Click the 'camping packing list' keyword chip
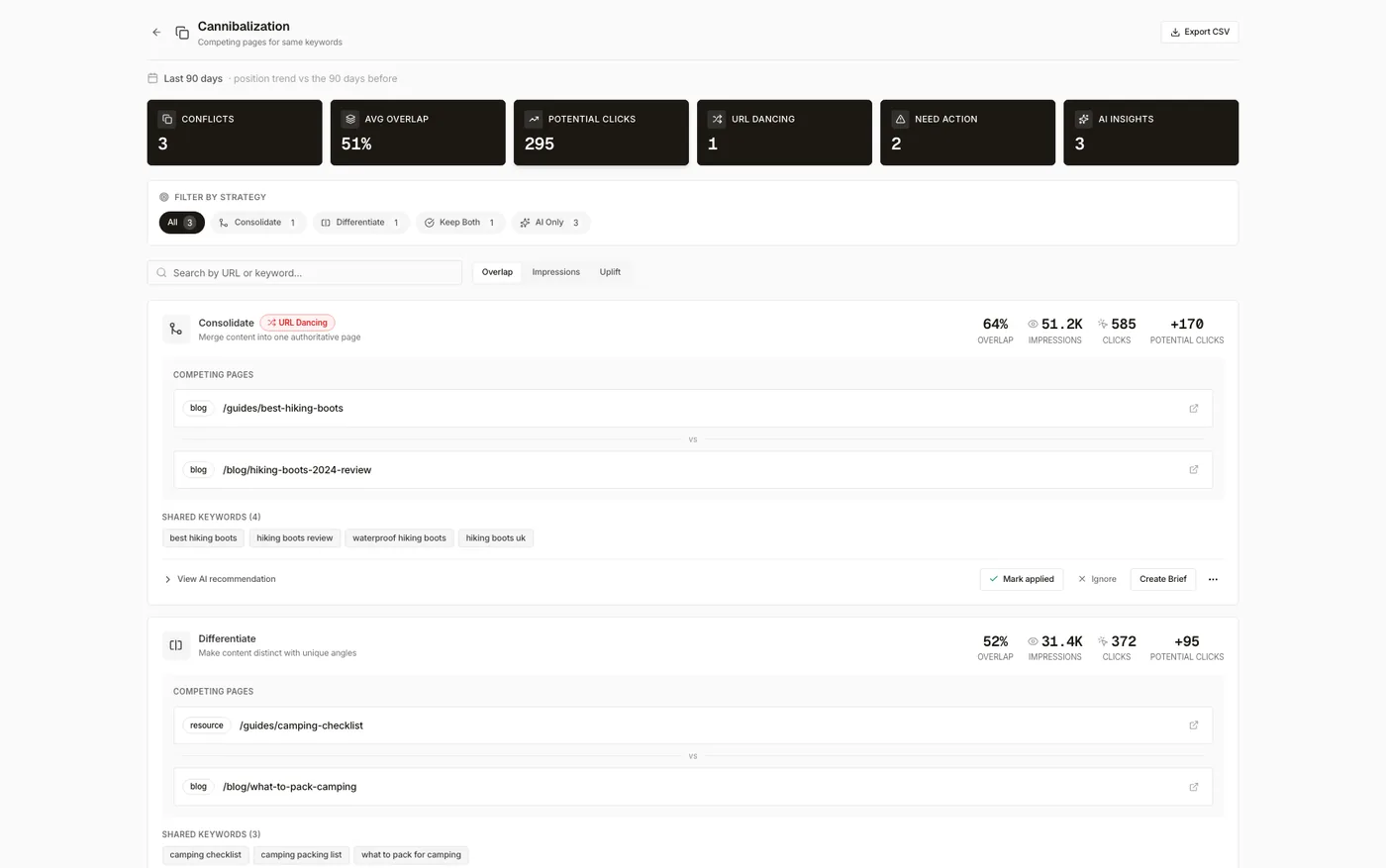1386x868 pixels. (x=301, y=855)
